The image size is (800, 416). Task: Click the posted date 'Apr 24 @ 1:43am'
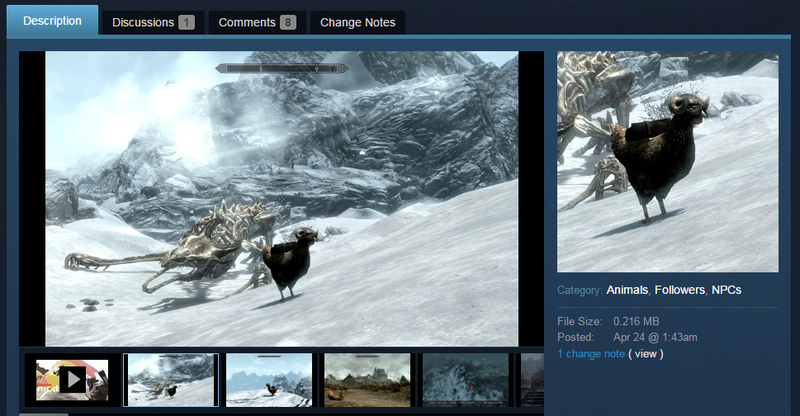click(655, 337)
